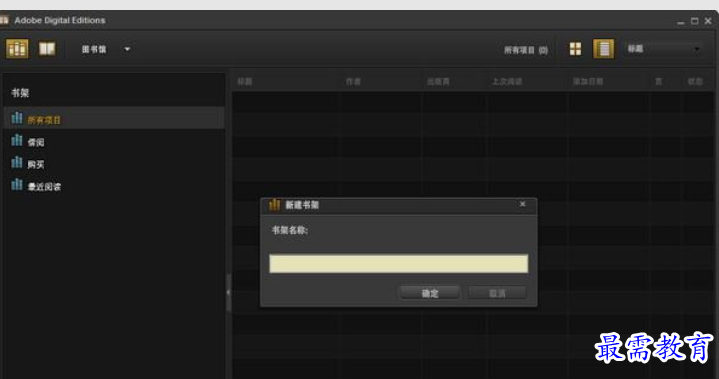
Task: Open the 标题 sort-by dropdown
Action: 664,49
